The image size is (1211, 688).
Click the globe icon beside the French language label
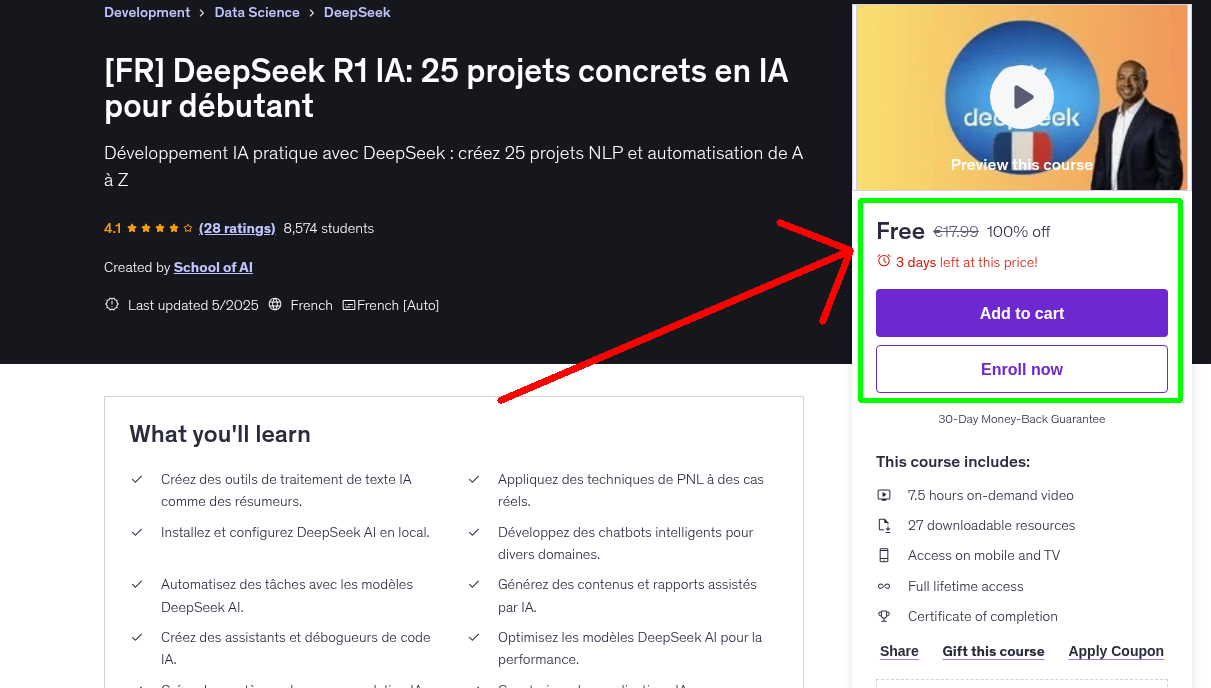tap(275, 305)
